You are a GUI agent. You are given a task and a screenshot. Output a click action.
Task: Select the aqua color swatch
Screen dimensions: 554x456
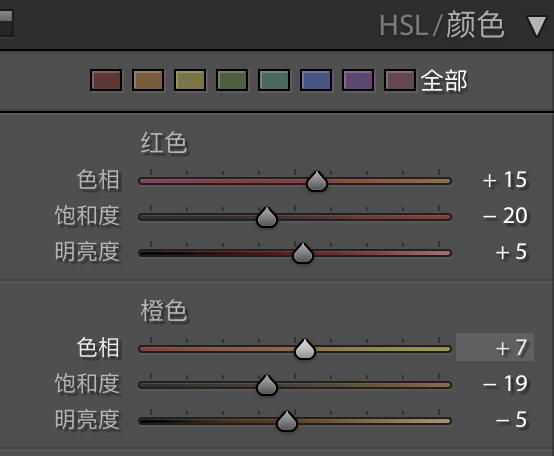coord(274,80)
